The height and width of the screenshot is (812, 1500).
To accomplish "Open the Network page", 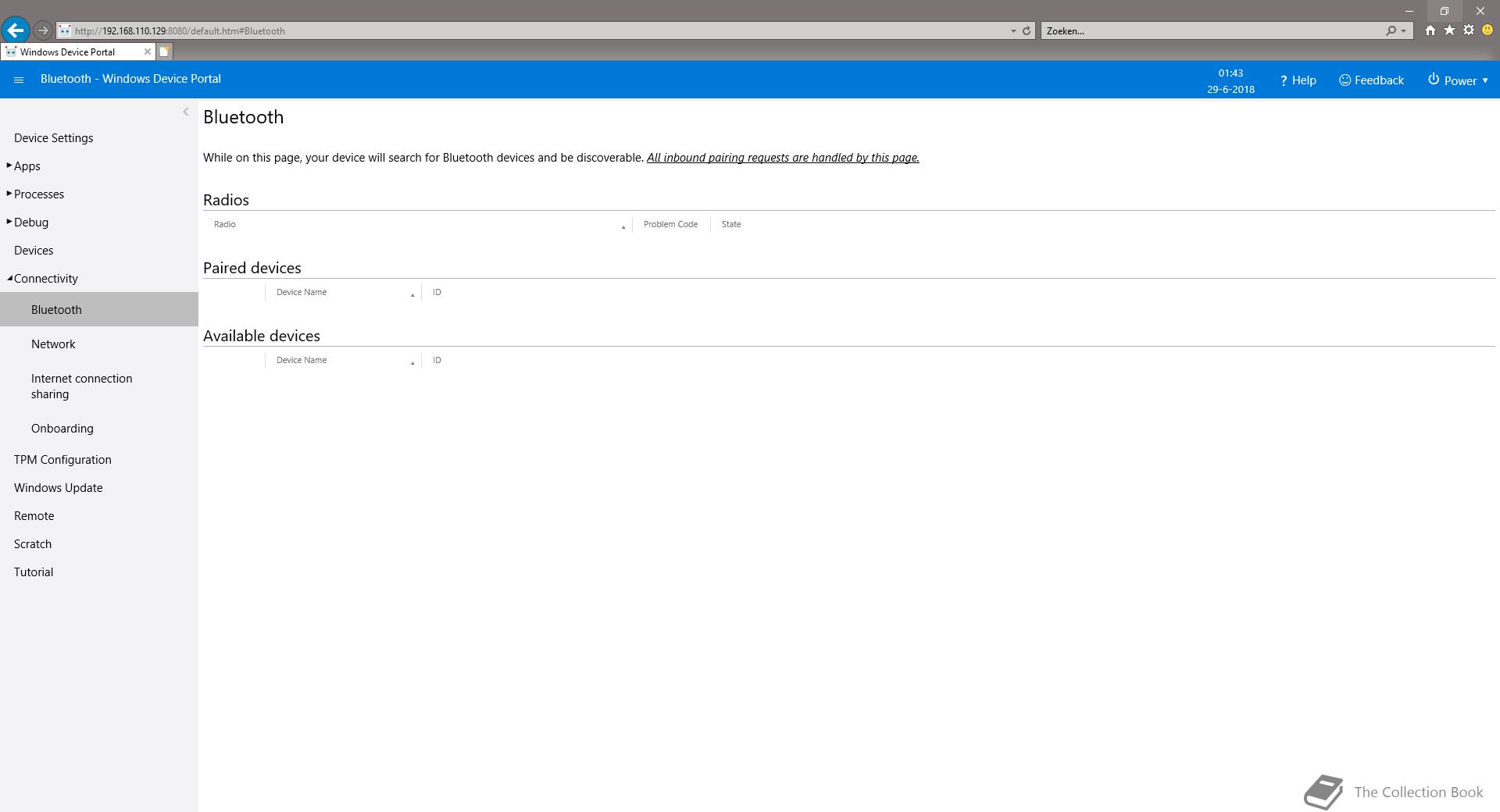I will point(53,344).
